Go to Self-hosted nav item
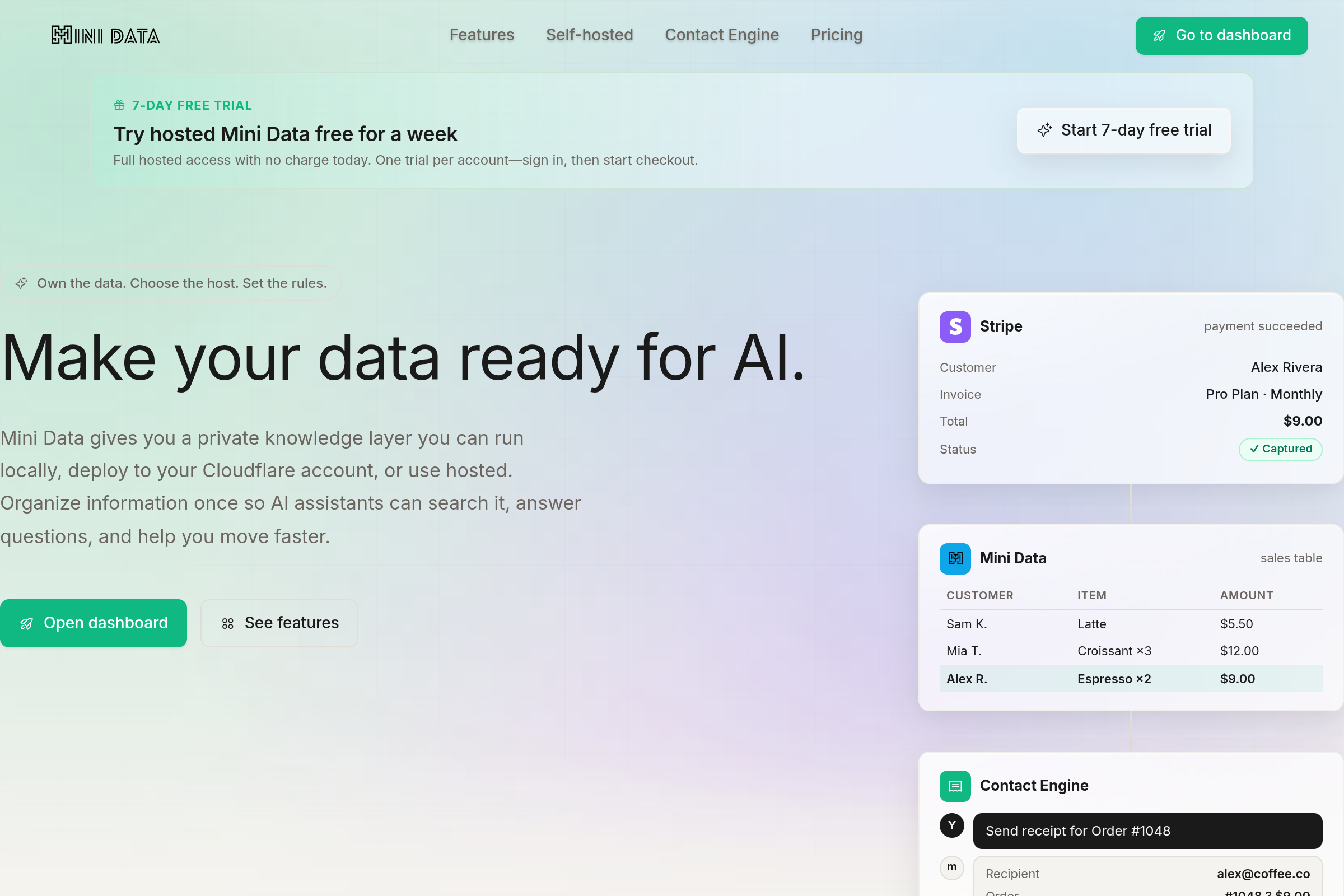The image size is (1344, 896). (x=589, y=35)
